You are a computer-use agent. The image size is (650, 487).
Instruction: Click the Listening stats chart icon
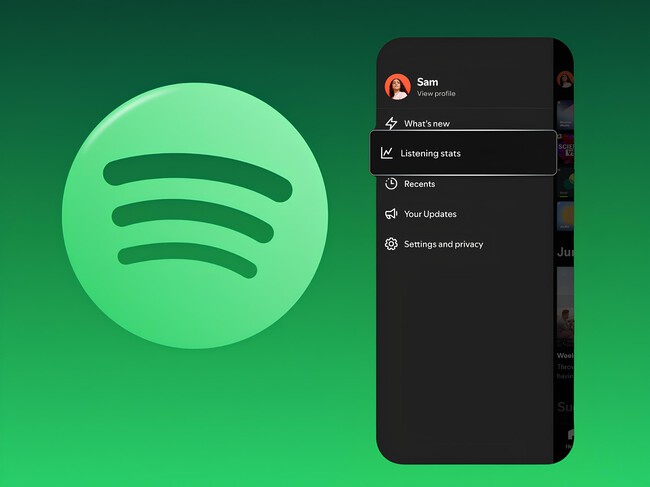(387, 153)
